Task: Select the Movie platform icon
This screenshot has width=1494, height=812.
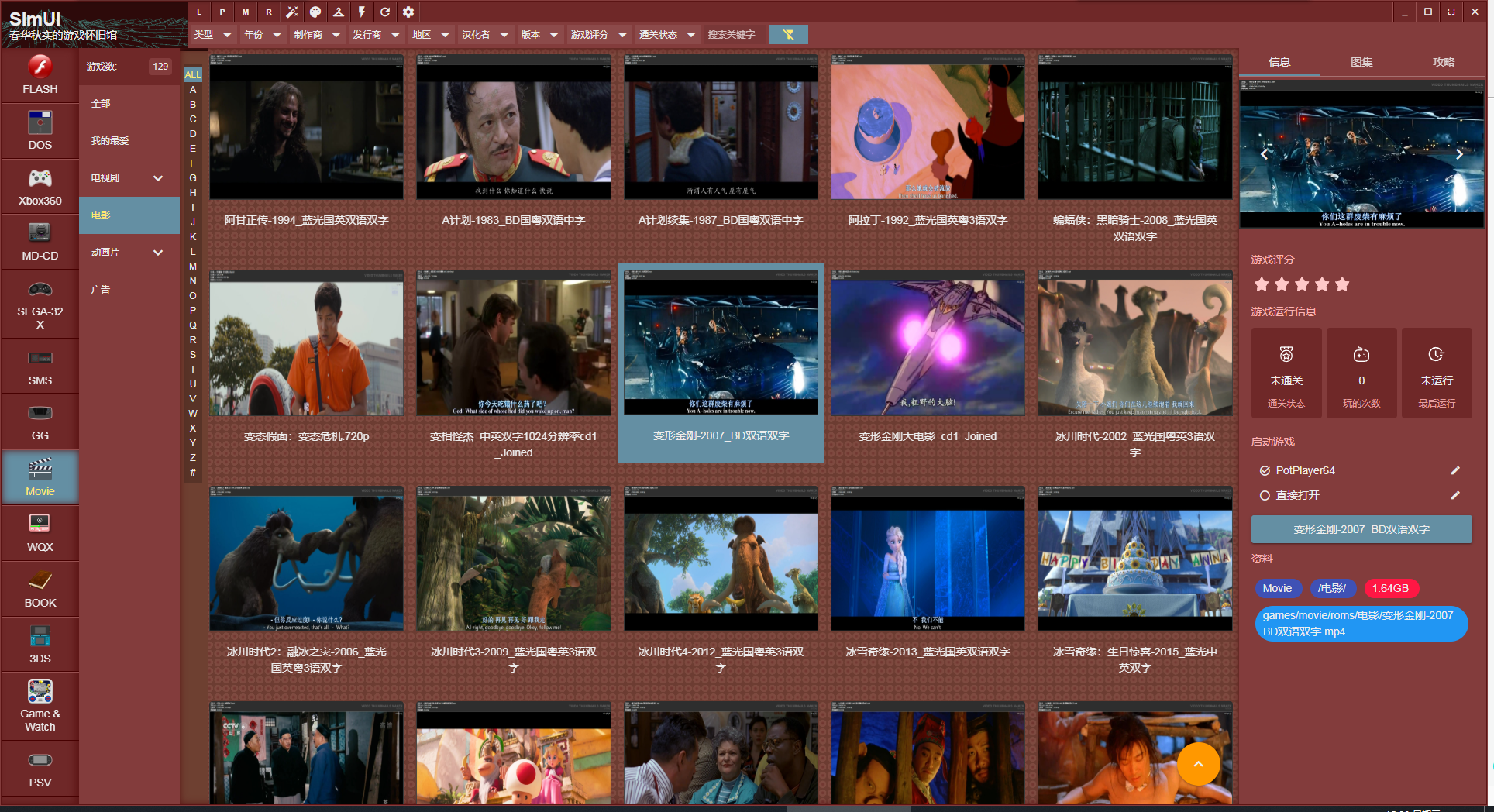Action: (40, 477)
